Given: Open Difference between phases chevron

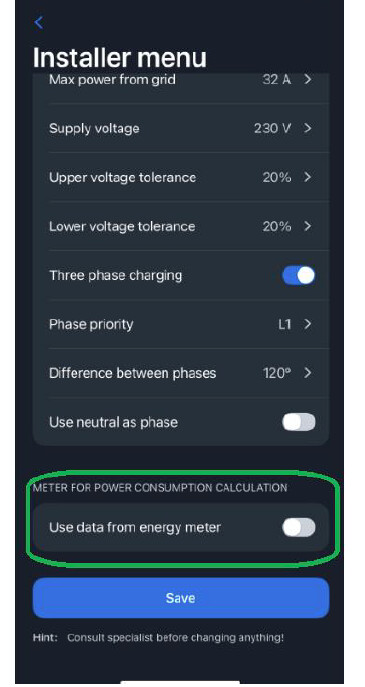Looking at the screenshot, I should click(308, 373).
